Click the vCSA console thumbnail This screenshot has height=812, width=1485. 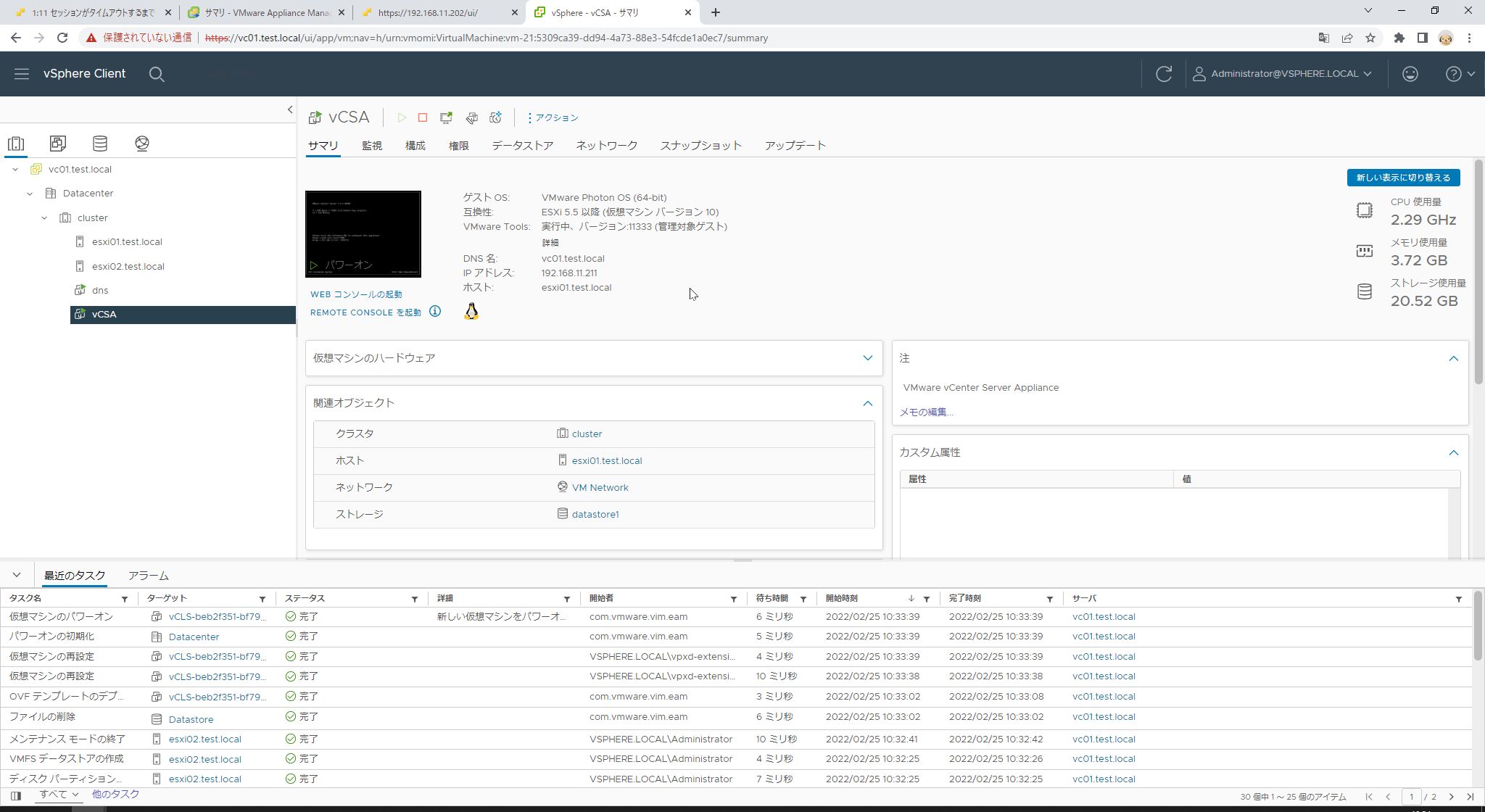point(363,234)
